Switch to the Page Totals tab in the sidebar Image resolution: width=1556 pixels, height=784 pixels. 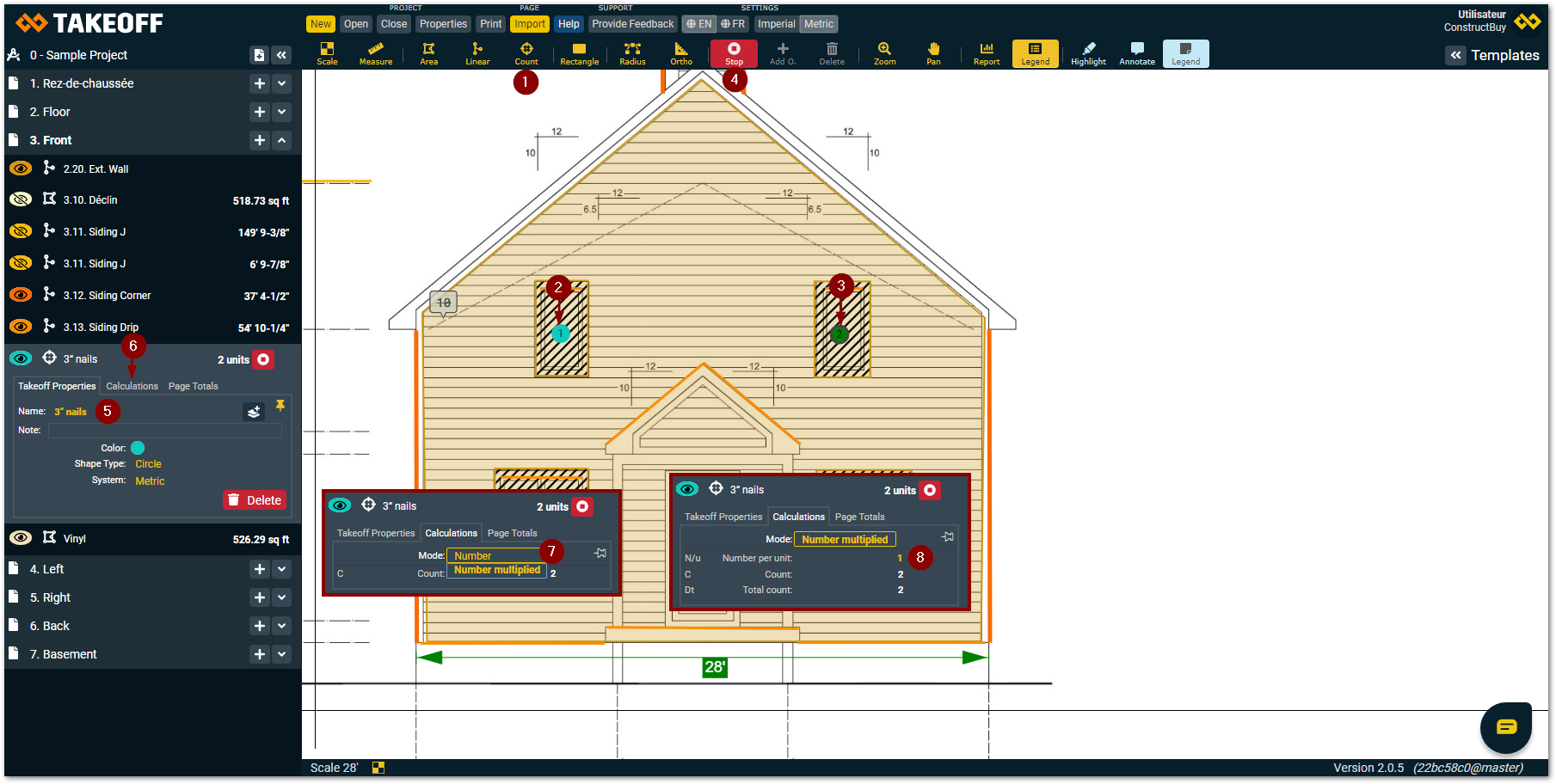(x=193, y=386)
